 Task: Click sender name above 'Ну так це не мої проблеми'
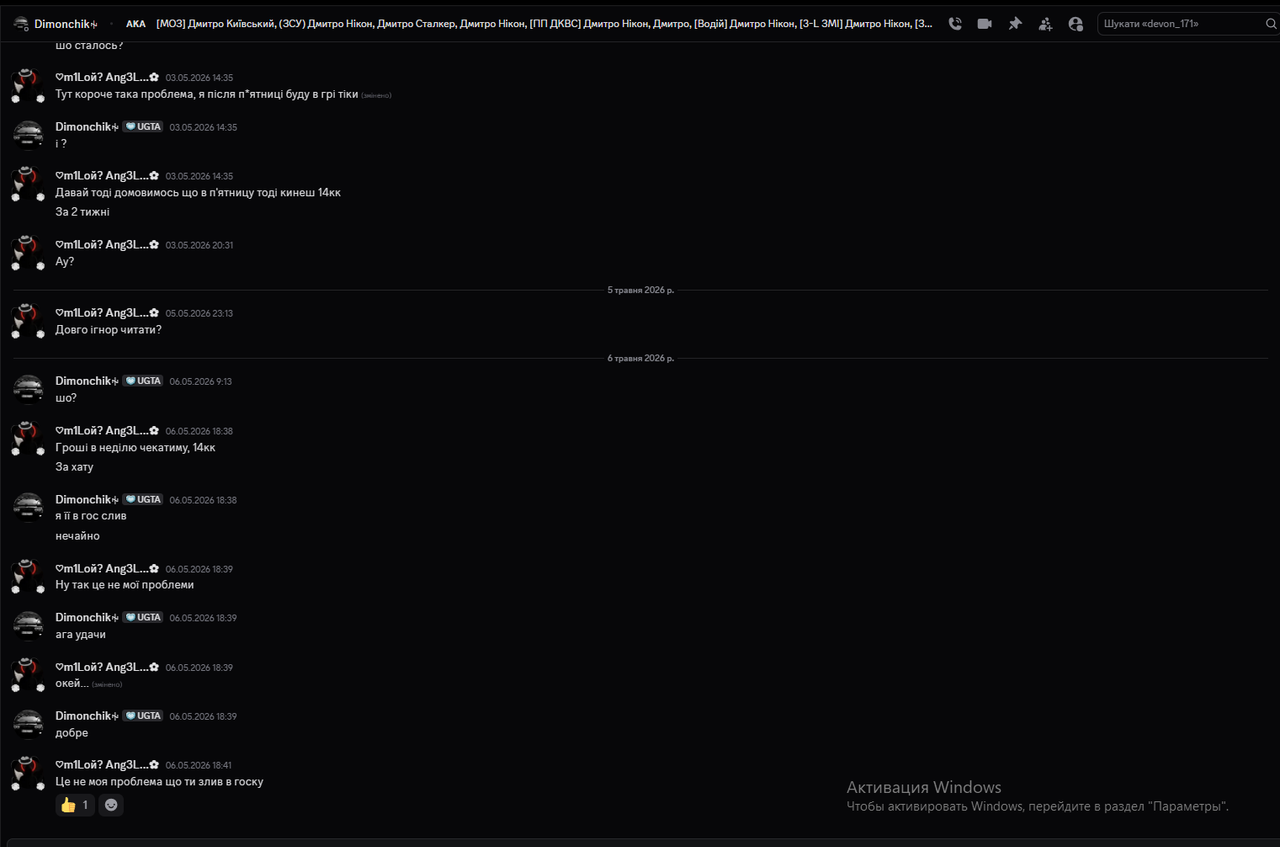click(x=107, y=568)
